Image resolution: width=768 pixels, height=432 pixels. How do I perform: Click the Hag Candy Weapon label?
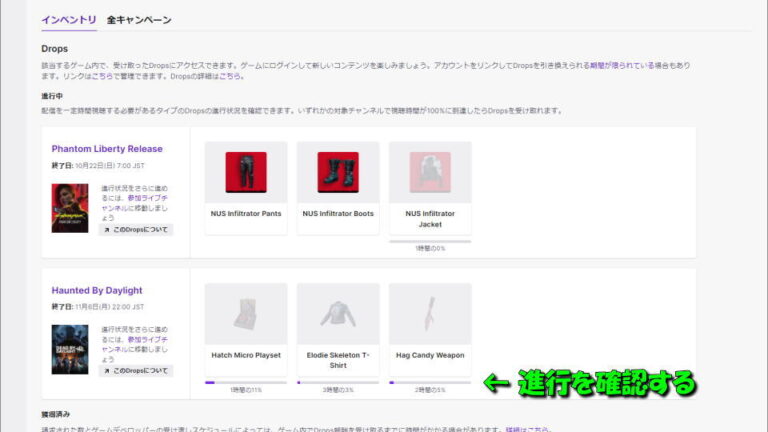pos(430,355)
